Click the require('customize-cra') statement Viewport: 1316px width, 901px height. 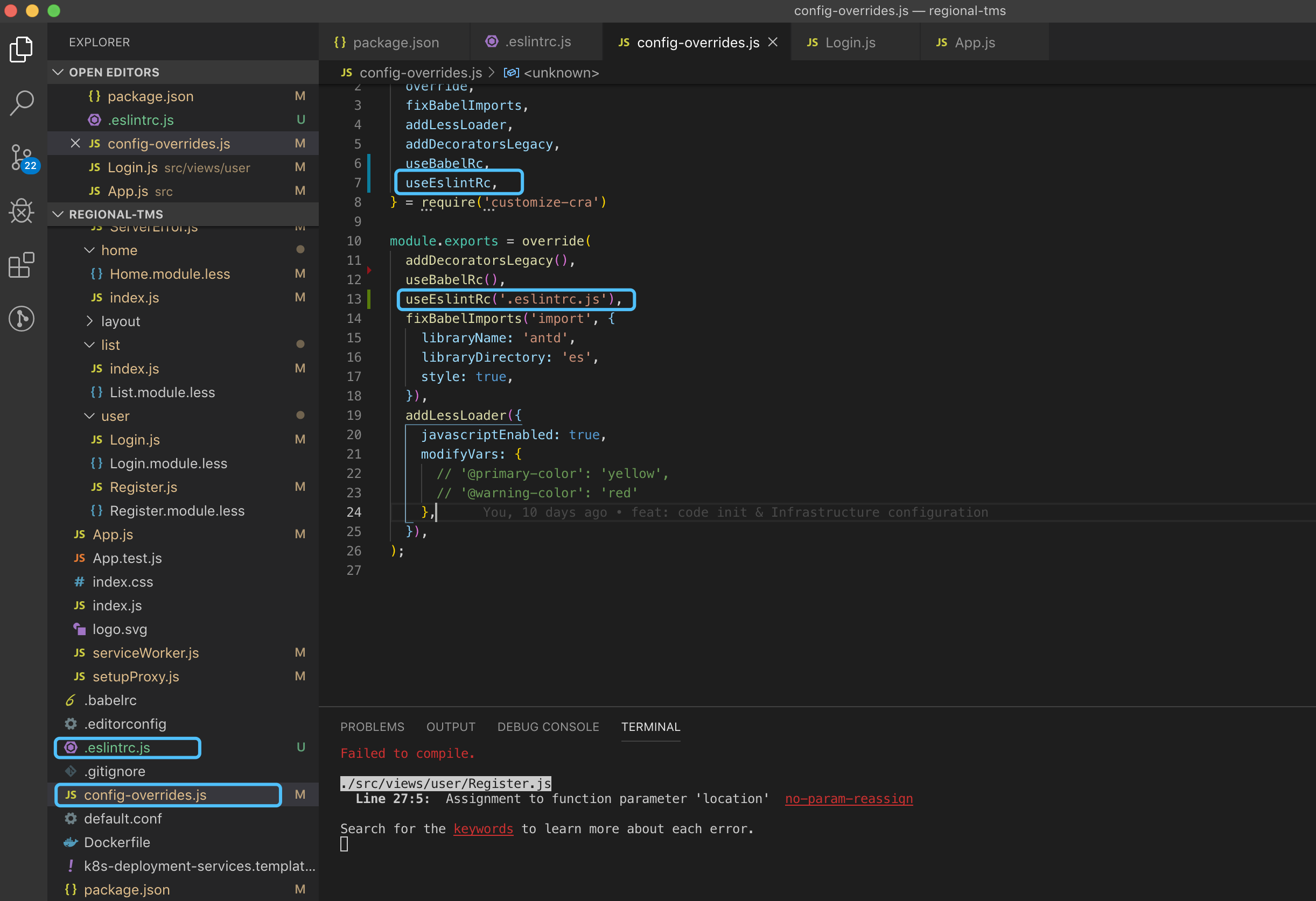pyautogui.click(x=514, y=202)
